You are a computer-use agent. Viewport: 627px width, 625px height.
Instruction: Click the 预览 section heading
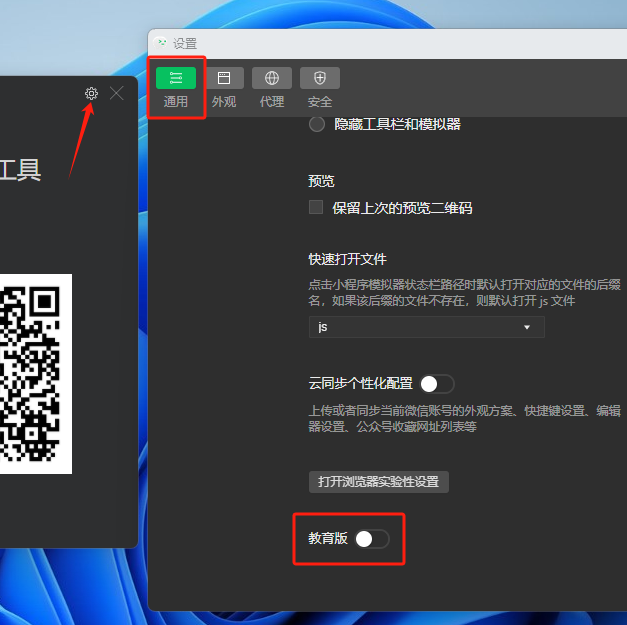coord(321,181)
